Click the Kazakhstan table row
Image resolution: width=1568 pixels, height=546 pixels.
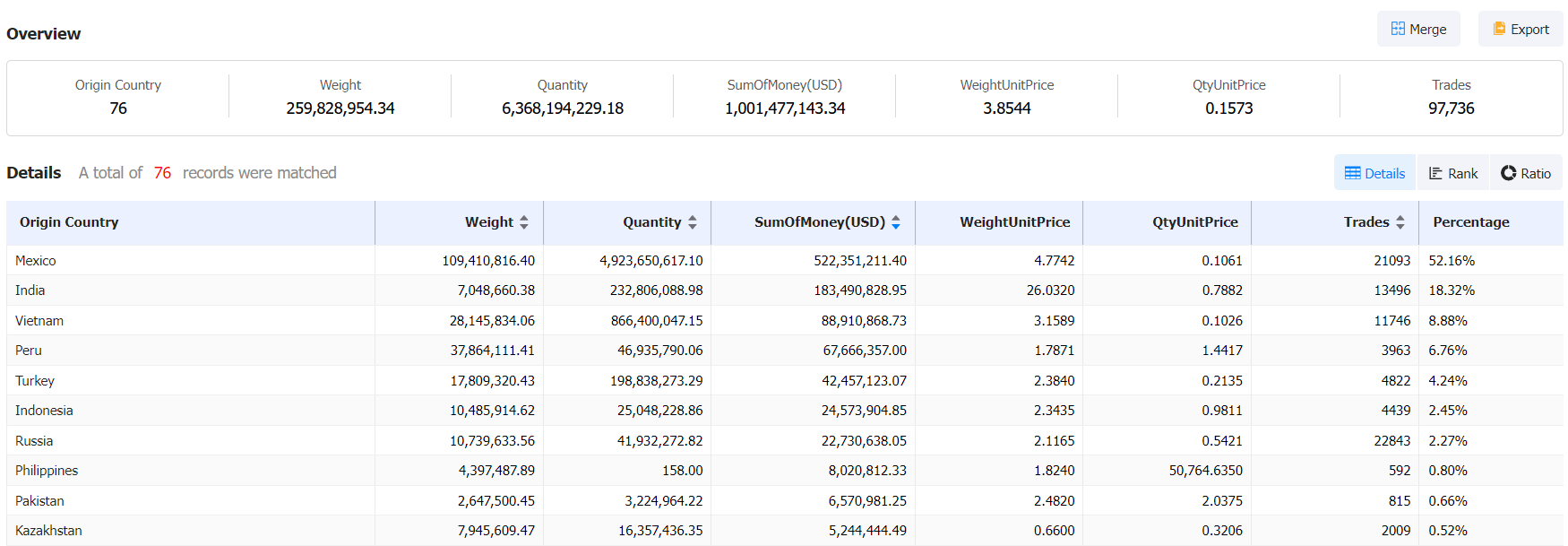pyautogui.click(x=48, y=531)
